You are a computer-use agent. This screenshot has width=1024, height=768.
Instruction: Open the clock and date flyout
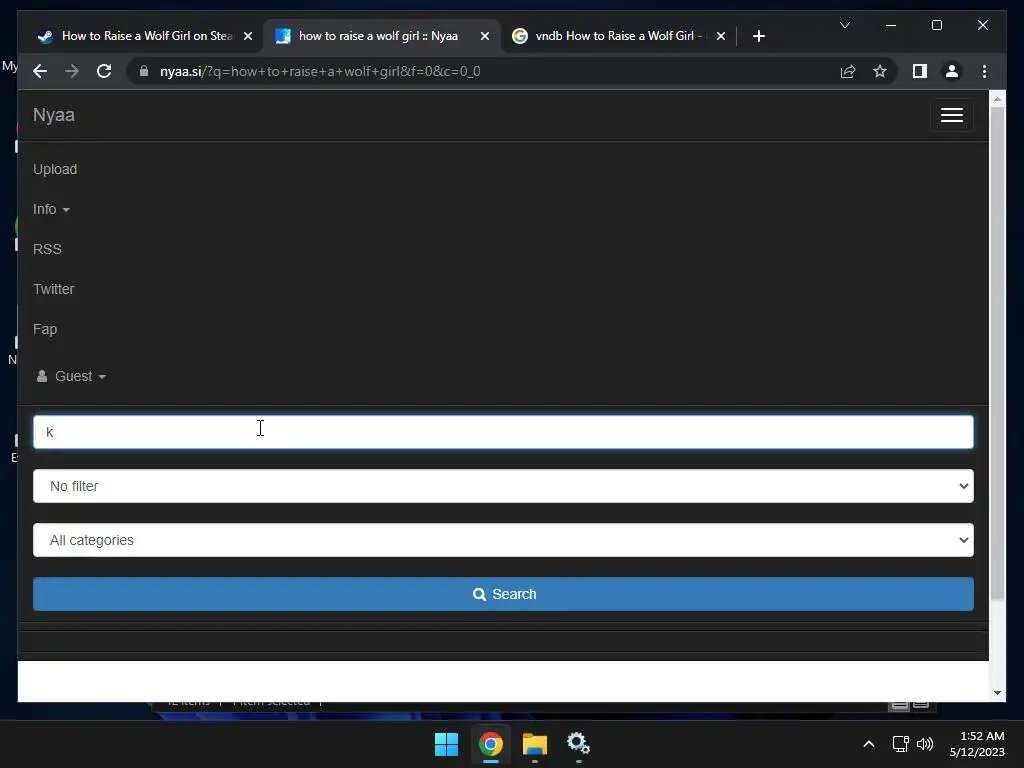977,744
